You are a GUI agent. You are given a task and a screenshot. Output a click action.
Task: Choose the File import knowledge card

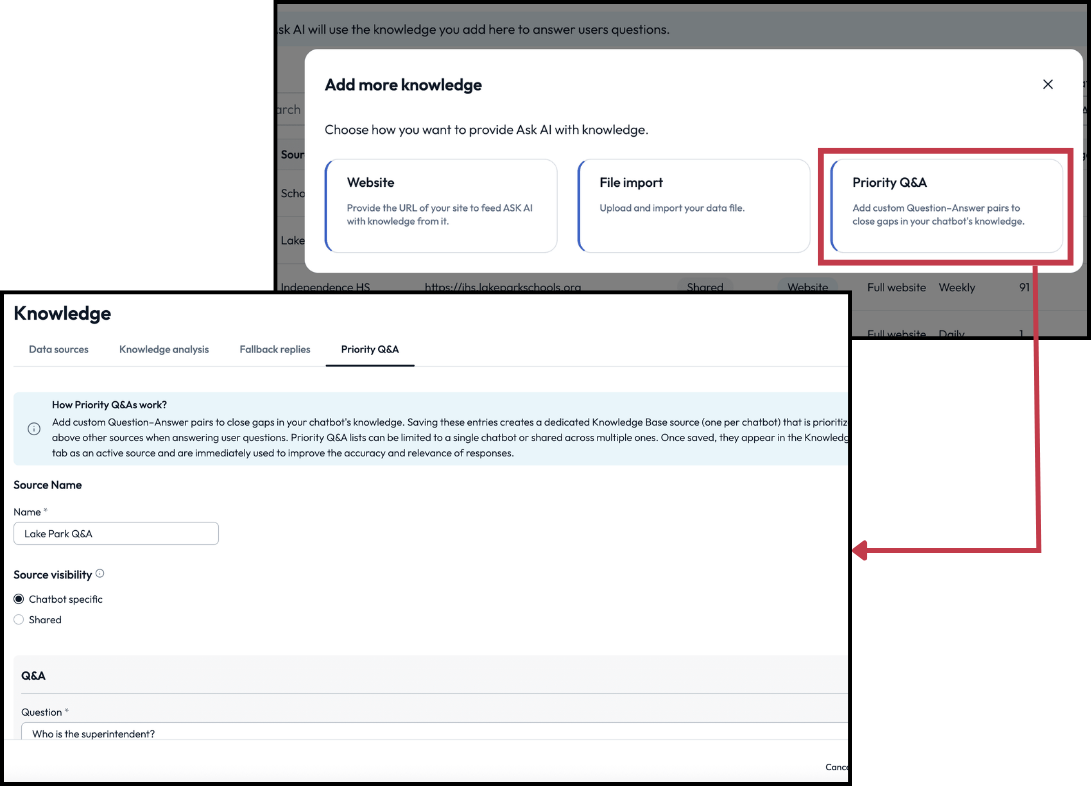coord(694,206)
